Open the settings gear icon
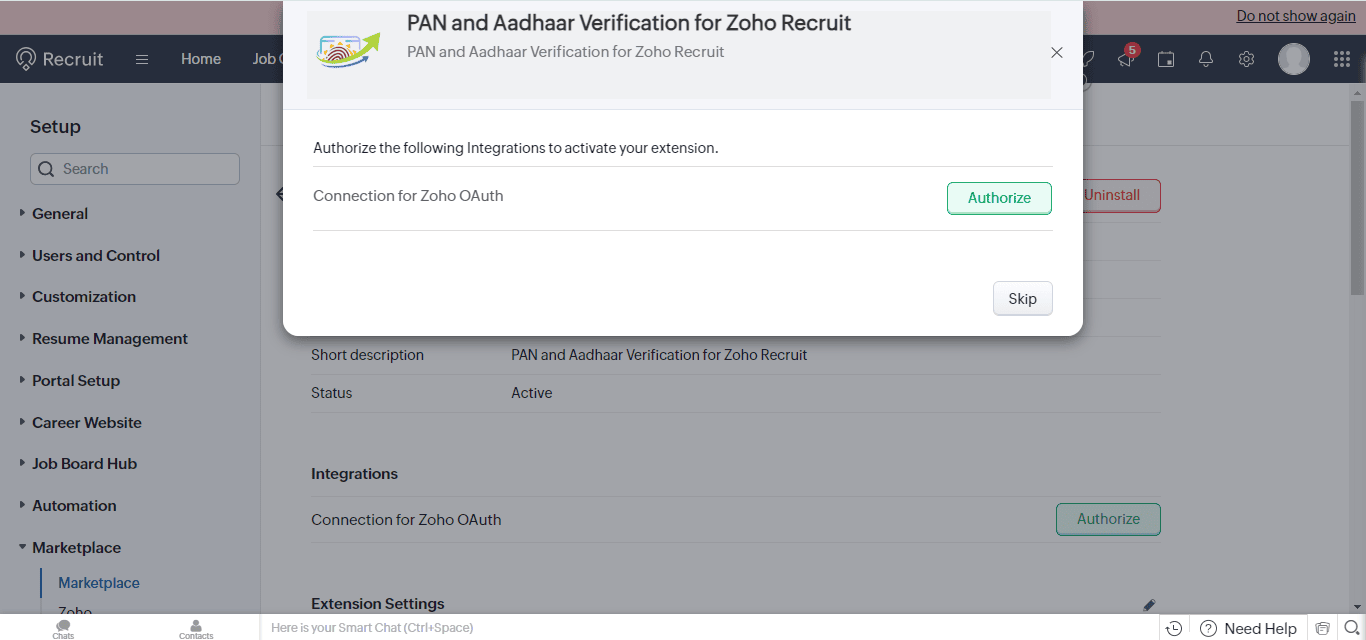The image size is (1366, 640). click(1246, 59)
